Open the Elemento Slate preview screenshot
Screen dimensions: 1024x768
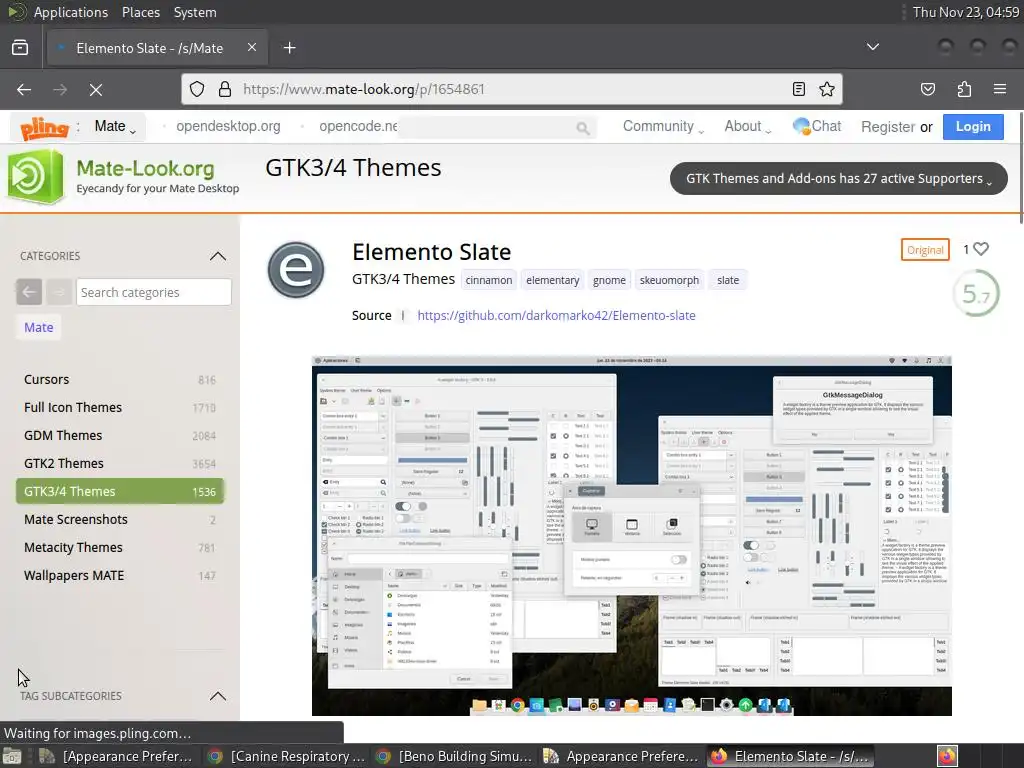coord(632,536)
